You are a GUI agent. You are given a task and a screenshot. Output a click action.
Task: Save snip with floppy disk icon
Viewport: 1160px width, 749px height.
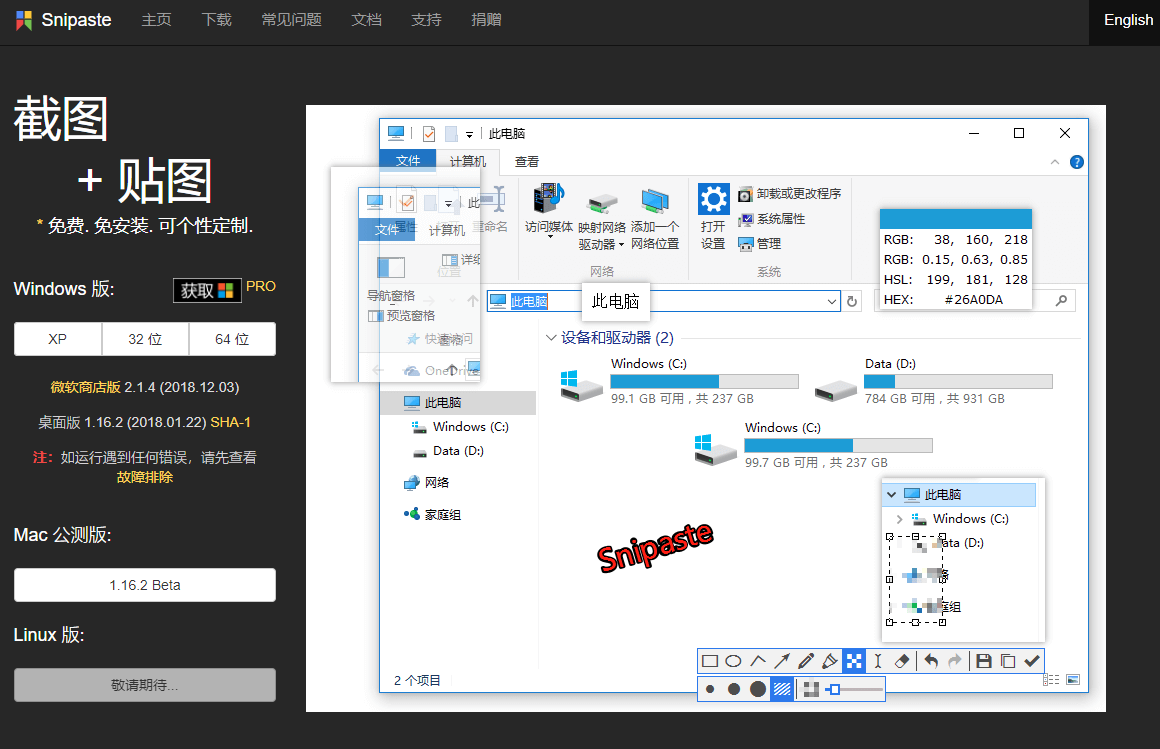click(x=984, y=661)
